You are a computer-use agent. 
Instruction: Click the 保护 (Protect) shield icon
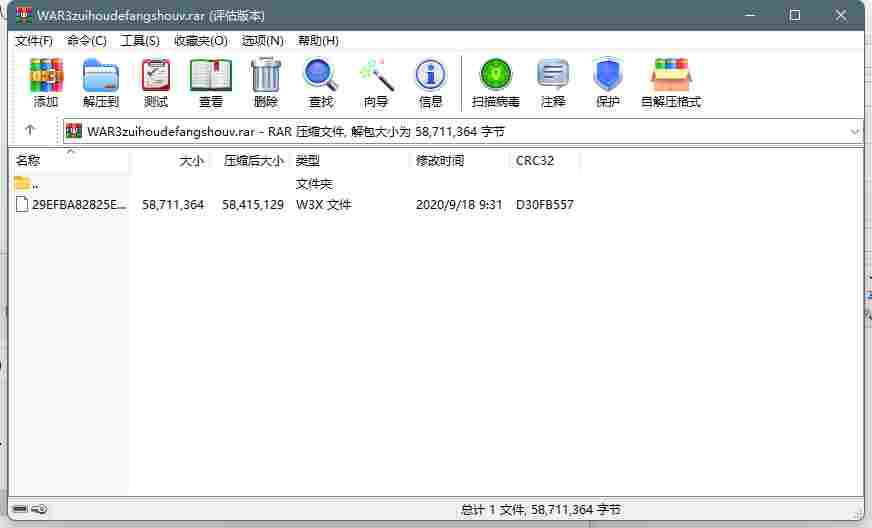(607, 83)
